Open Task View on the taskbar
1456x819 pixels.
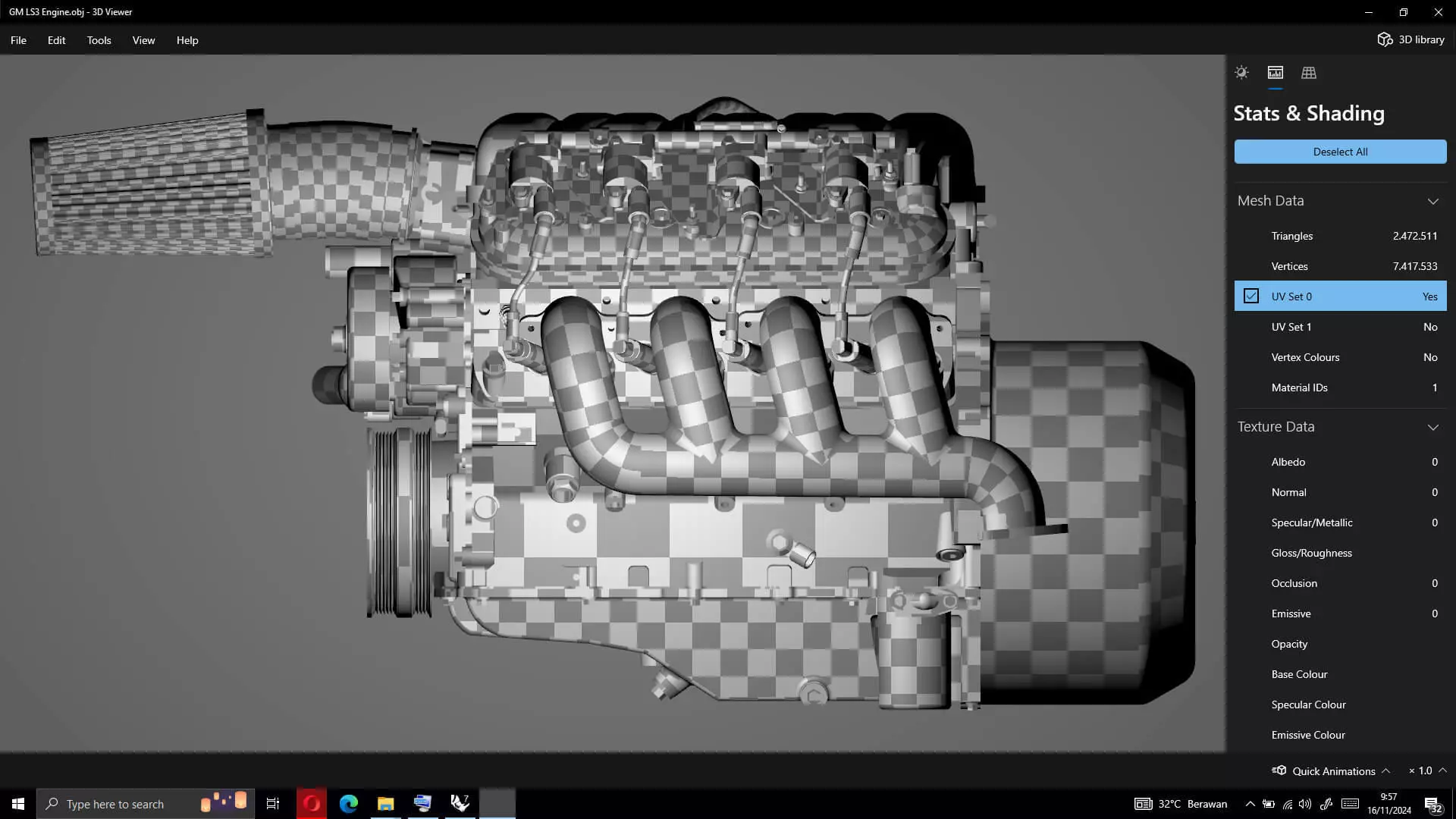(x=273, y=804)
